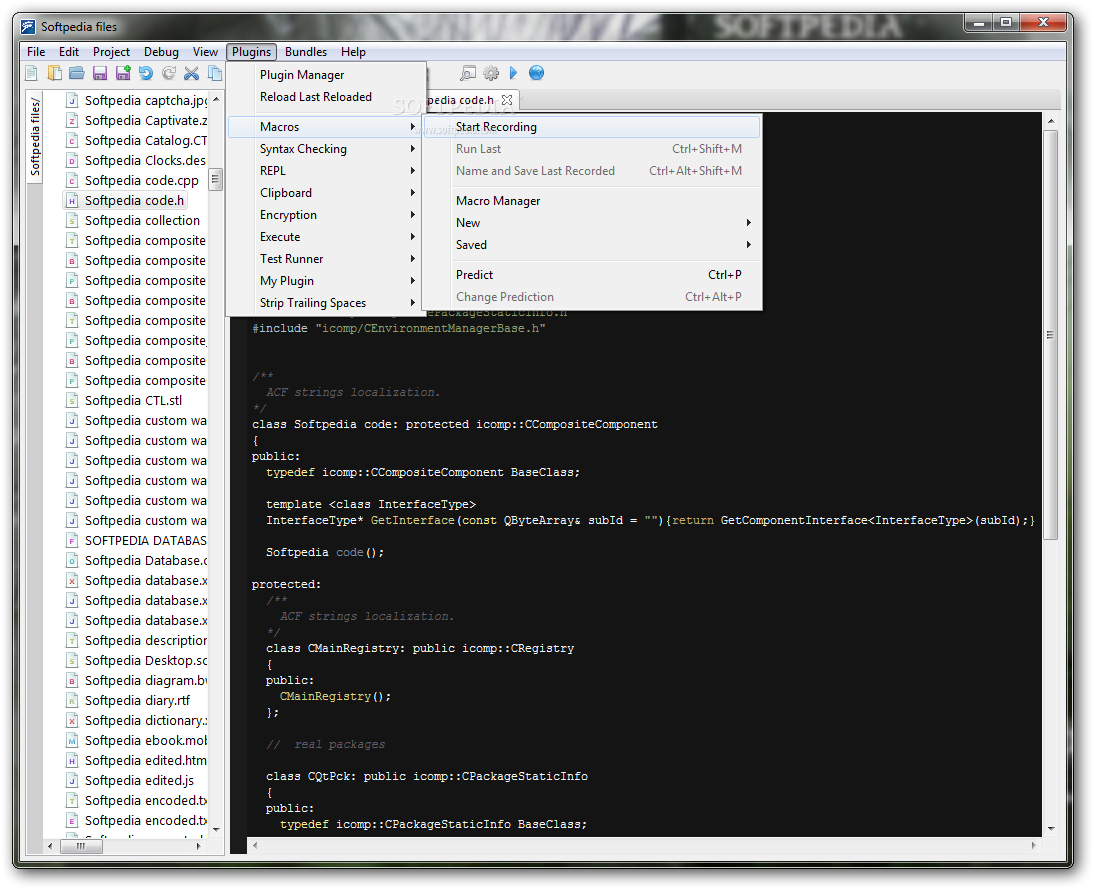This screenshot has height=889, width=1094.
Task: Click the New File toolbar icon
Action: click(31, 73)
